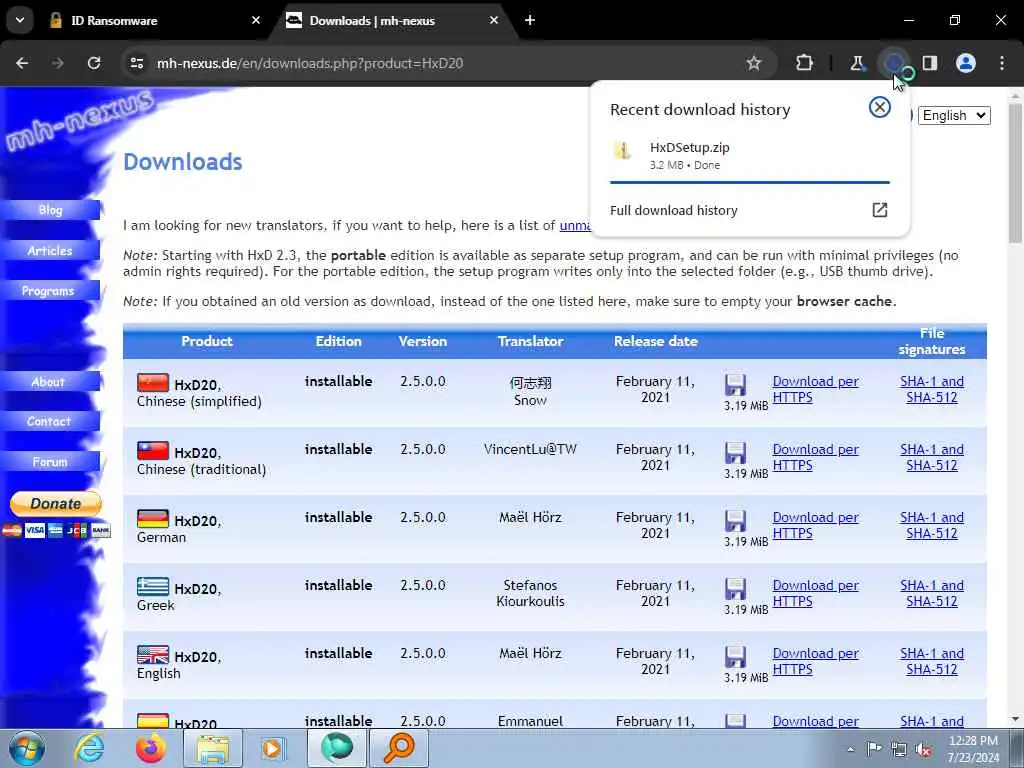Open the Chrome profile avatar
1024x768 pixels.
(x=966, y=63)
